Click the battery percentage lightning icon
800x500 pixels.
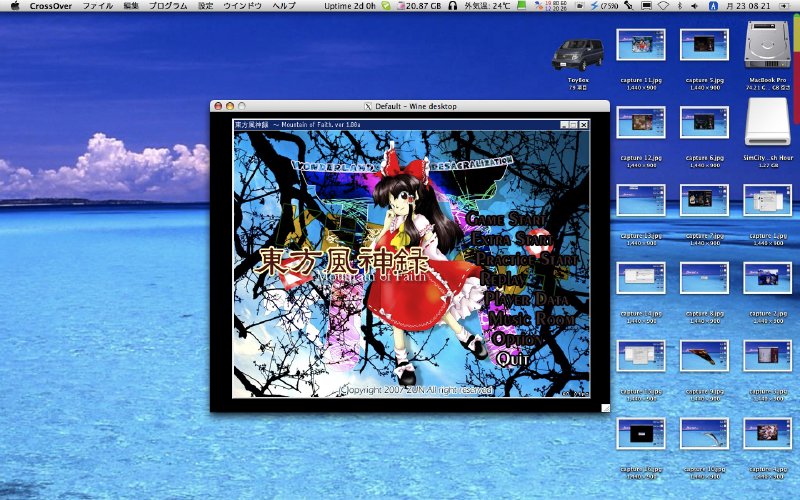[x=604, y=6]
